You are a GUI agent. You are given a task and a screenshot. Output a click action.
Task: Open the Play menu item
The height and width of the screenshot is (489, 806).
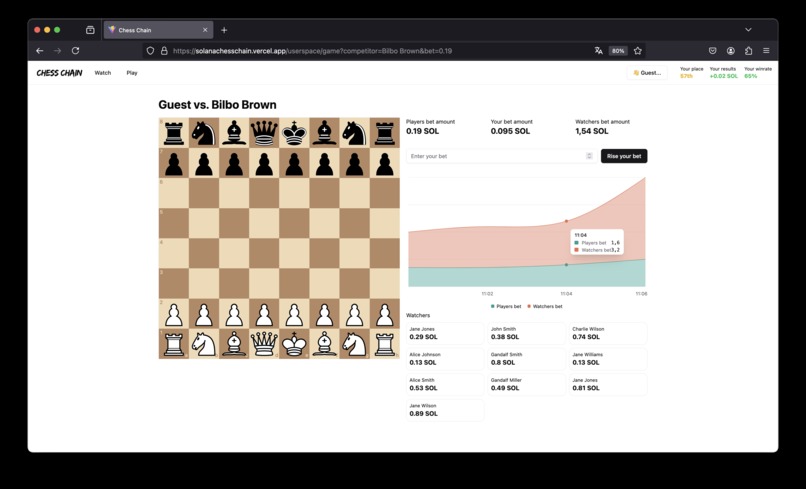coord(132,73)
